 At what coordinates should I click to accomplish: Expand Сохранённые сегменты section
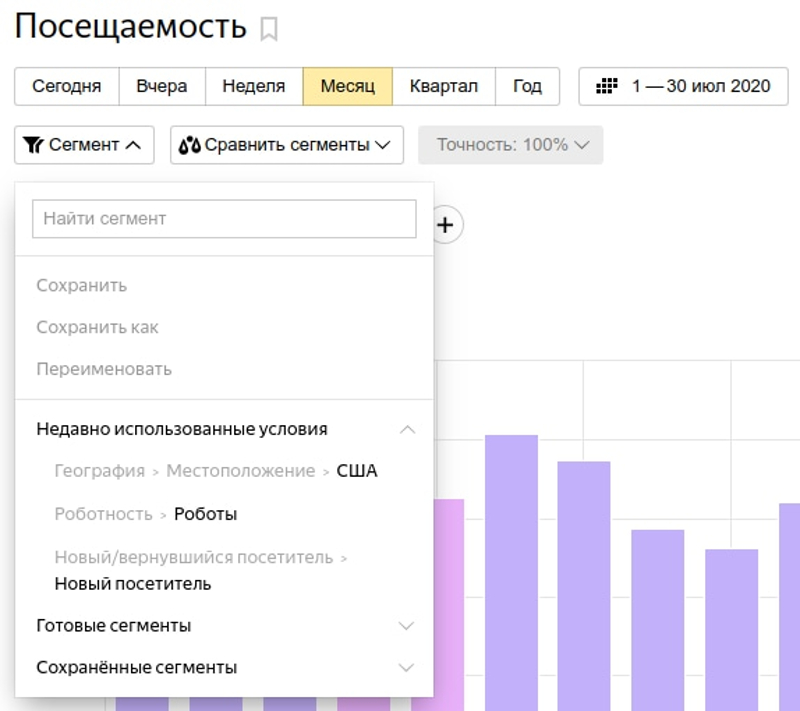click(225, 668)
